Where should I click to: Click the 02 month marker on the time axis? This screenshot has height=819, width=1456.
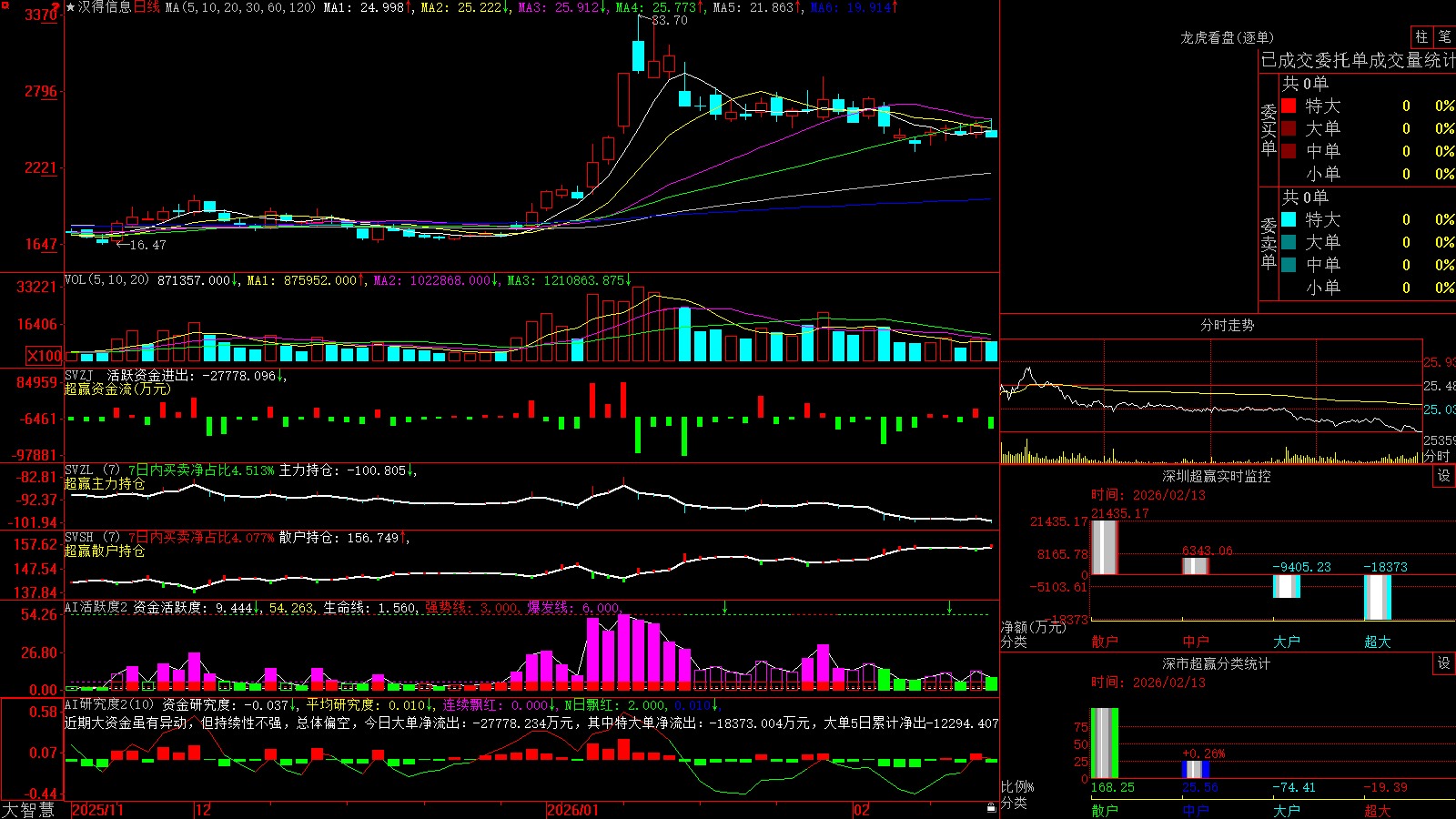[862, 810]
